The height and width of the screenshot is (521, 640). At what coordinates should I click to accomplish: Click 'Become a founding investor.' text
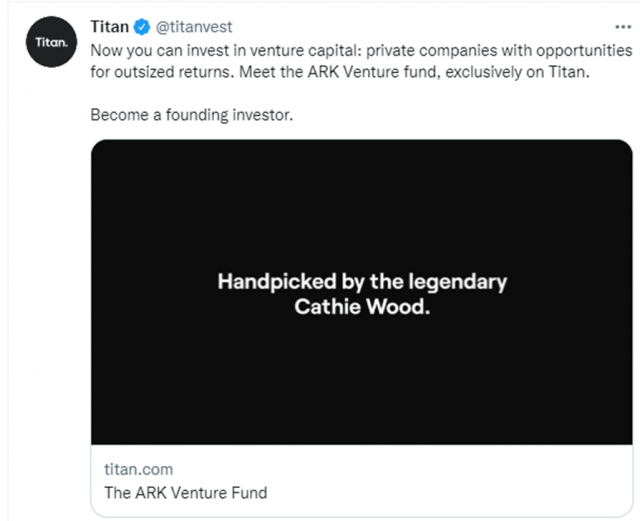coord(192,115)
